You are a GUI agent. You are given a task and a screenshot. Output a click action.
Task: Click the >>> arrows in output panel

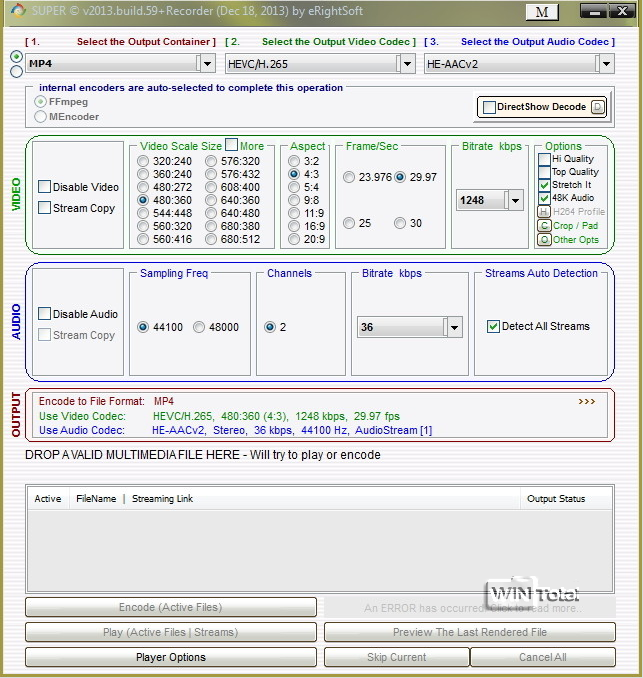pos(586,401)
